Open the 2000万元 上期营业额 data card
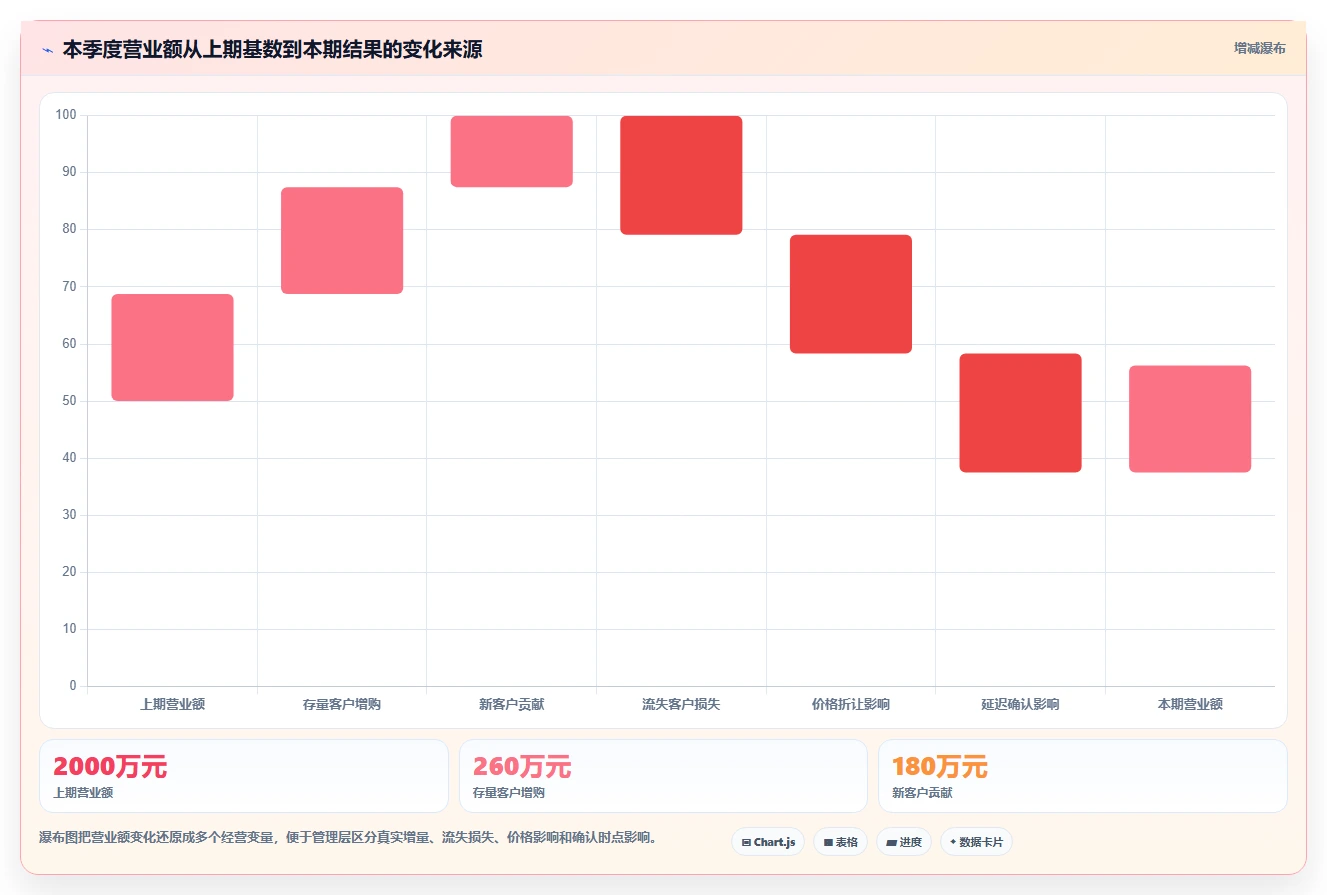This screenshot has height=895, width=1327. pyautogui.click(x=243, y=776)
